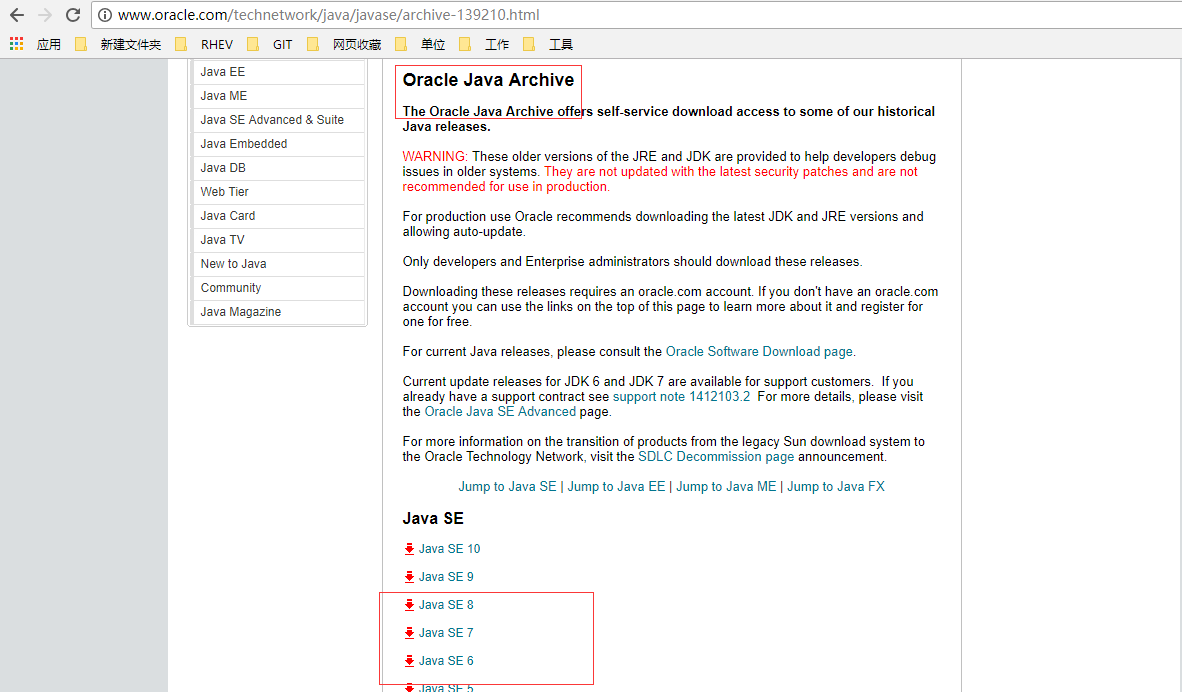Open the GIT bookmark folder

[x=270, y=44]
